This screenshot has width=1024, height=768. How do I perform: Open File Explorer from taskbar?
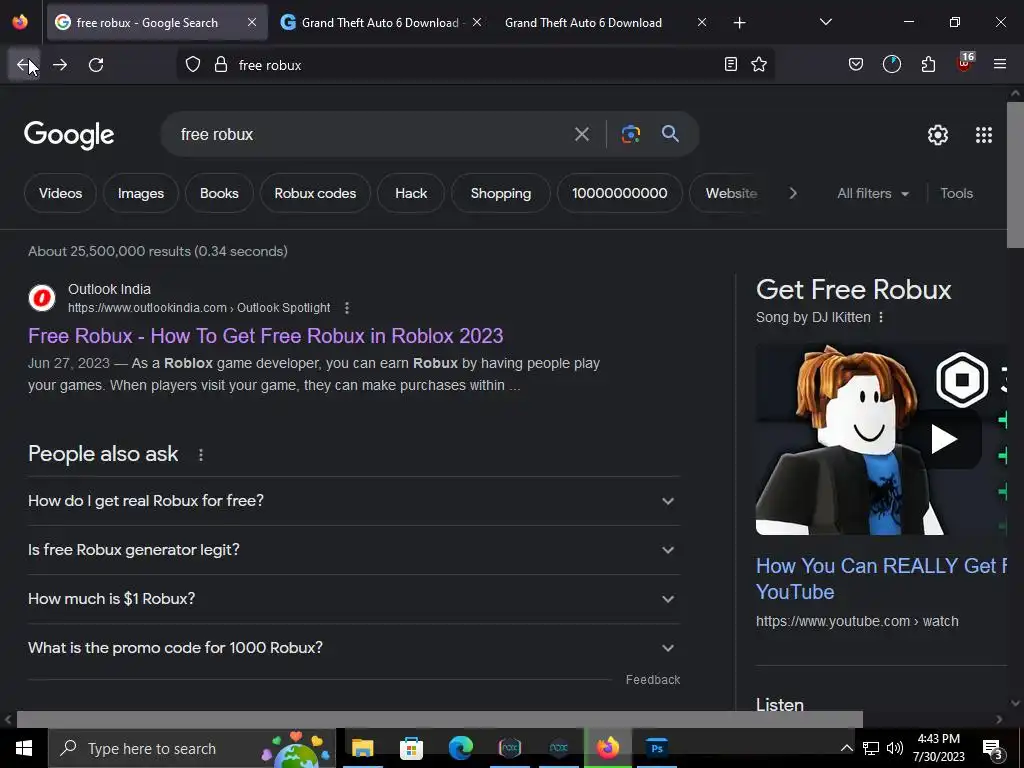pos(362,748)
